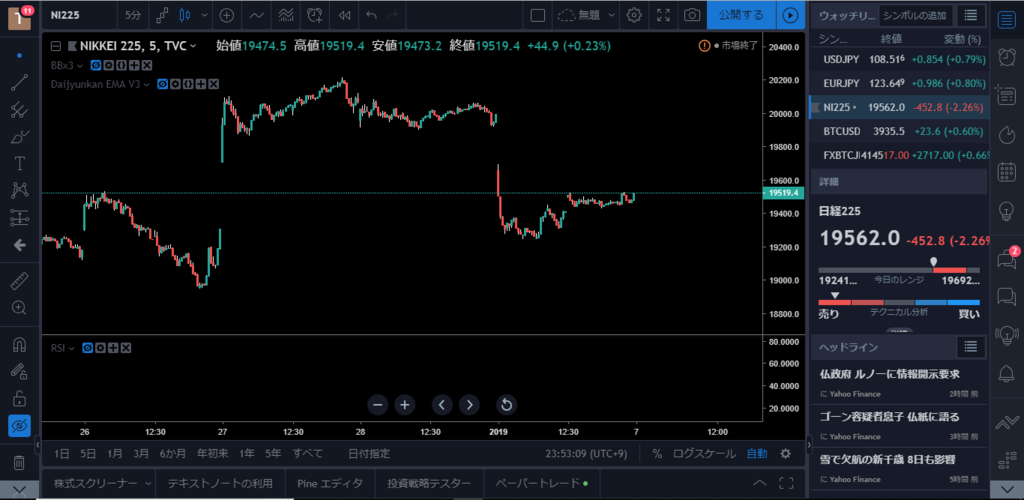The image size is (1024, 500).
Task: Open the 無題 layout dropdown
Action: click(612, 15)
